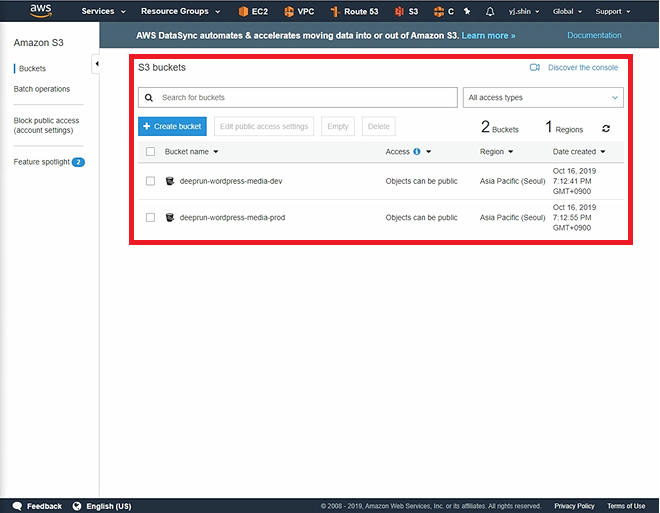Sort by Region column
The width and height of the screenshot is (660, 513).
[497, 152]
